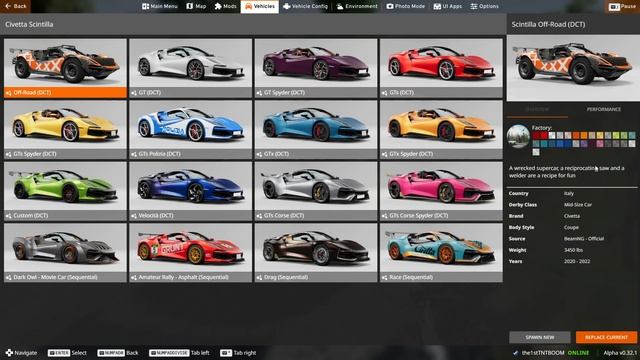The width and height of the screenshot is (640, 360).
Task: Click the Source value BeamNG - Official
Action: [x=584, y=239]
